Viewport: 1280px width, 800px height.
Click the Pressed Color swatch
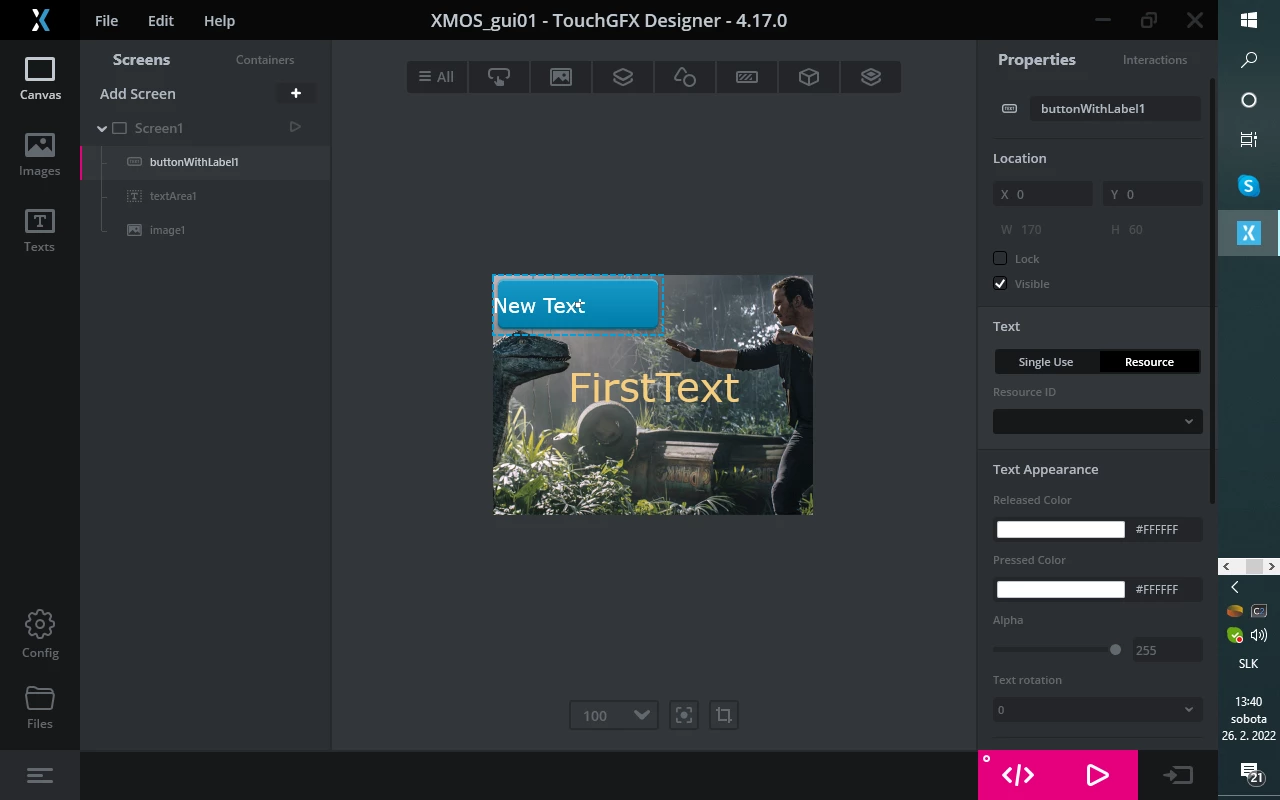pos(1061,589)
